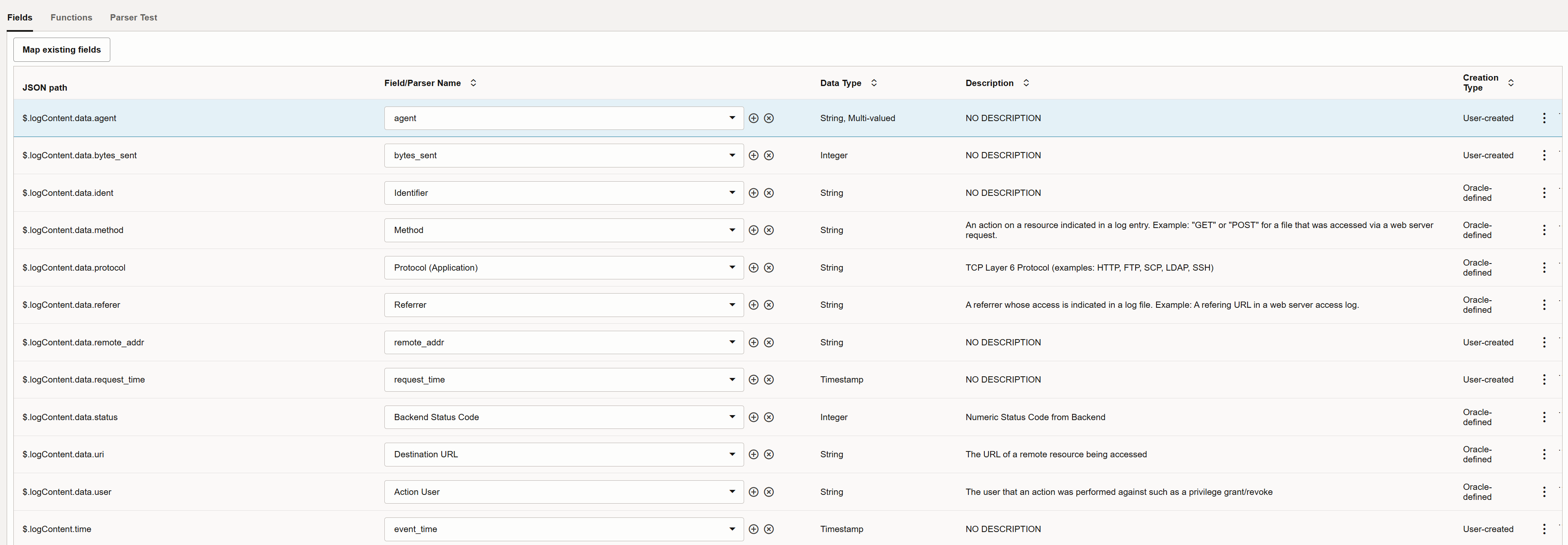
Task: Sort by Description column
Action: pos(1026,83)
